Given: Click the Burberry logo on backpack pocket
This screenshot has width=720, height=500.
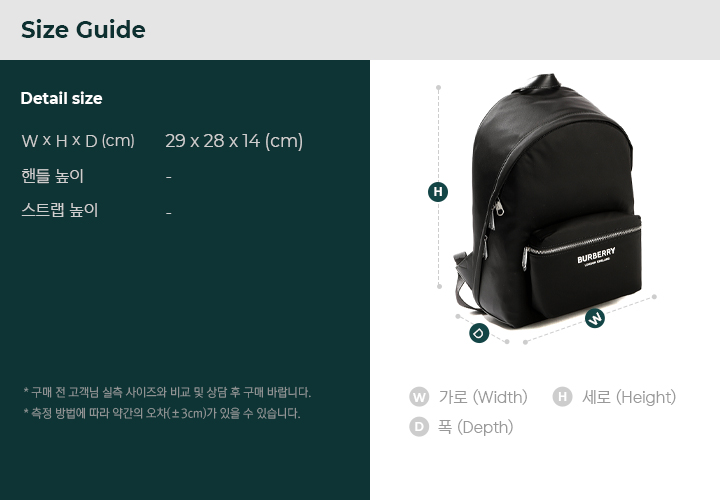Looking at the screenshot, I should [596, 256].
